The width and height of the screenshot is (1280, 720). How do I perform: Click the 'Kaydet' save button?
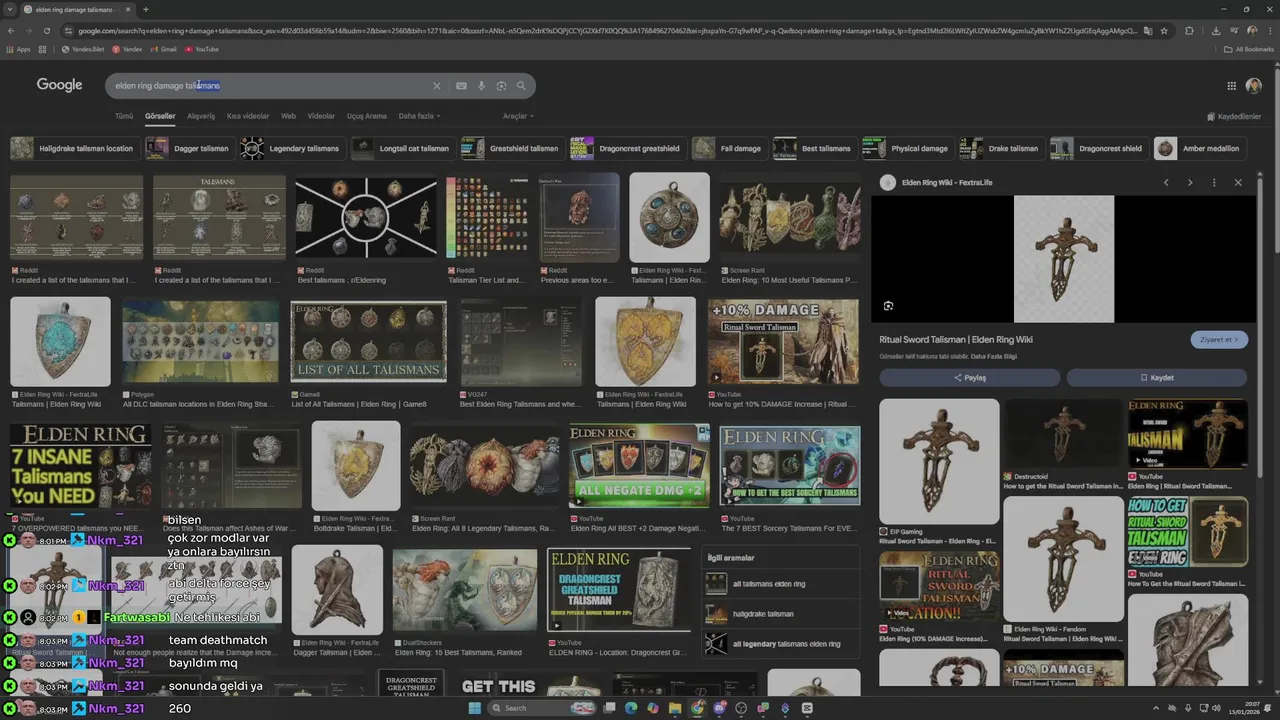click(1157, 378)
